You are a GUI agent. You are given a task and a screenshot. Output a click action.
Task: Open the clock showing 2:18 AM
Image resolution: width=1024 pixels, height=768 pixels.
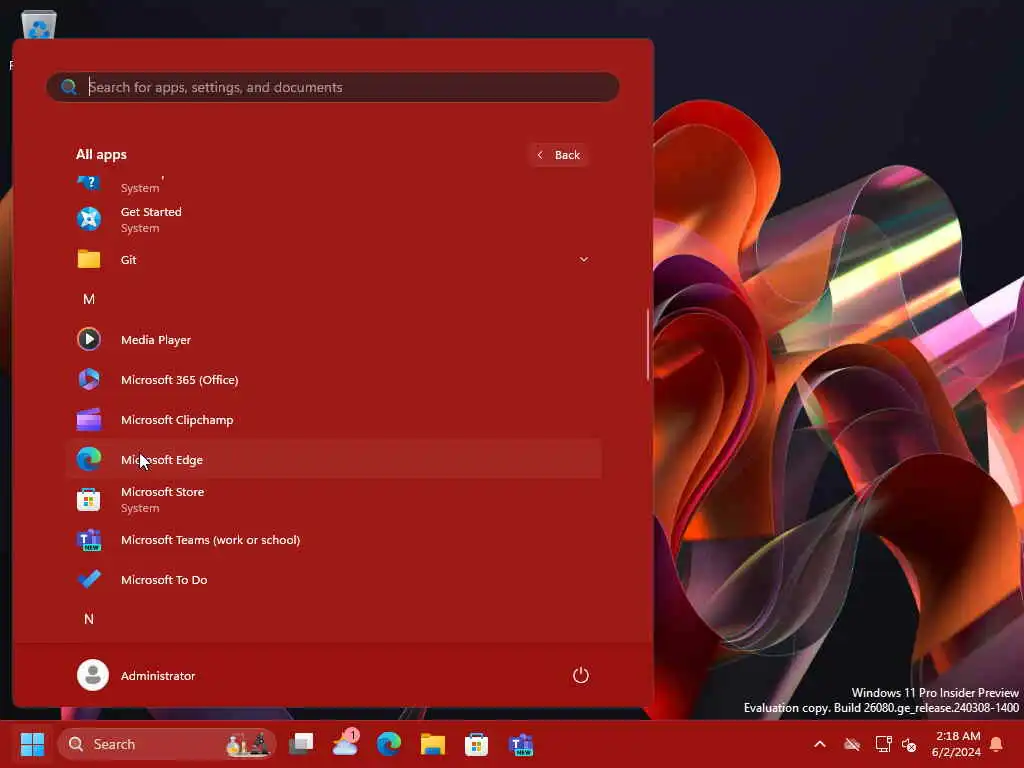pos(957,744)
